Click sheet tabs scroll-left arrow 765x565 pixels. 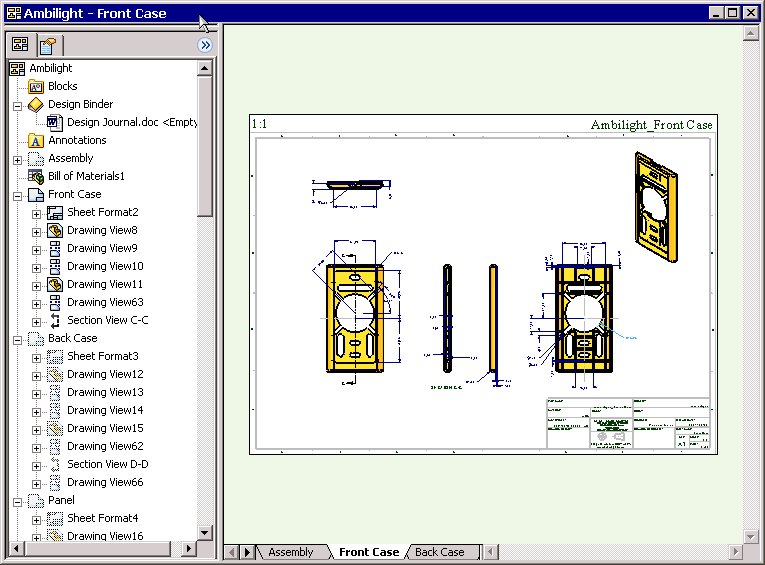[x=231, y=552]
